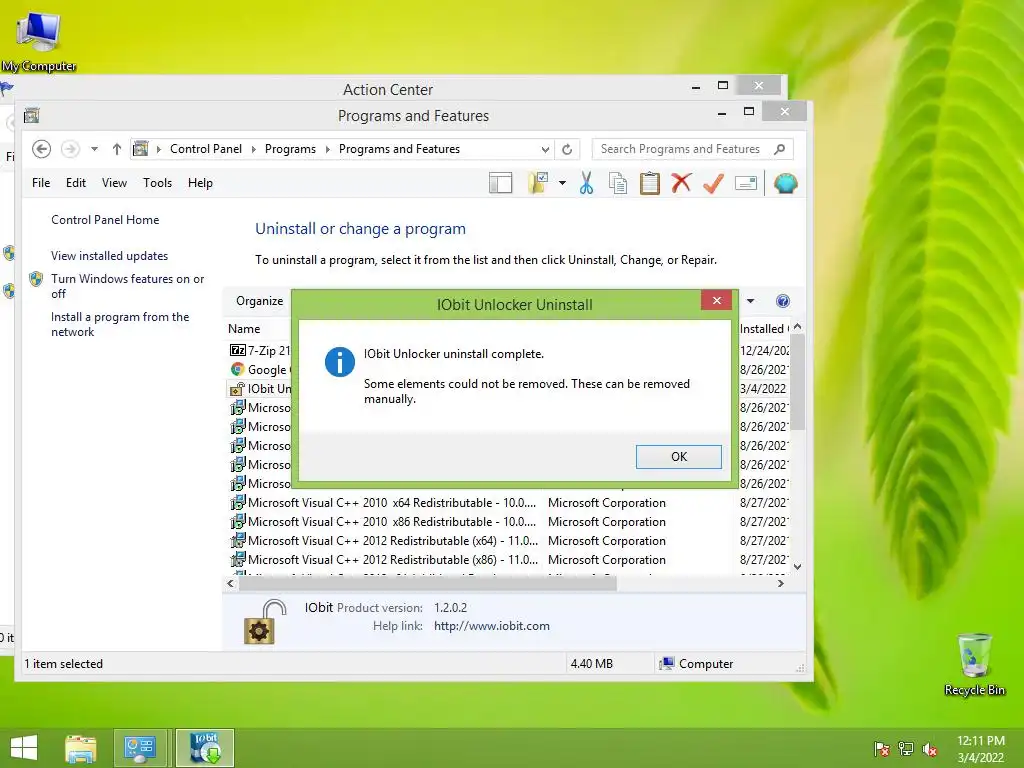Viewport: 1024px width, 768px height.
Task: Click the orange checkmark toolbar icon
Action: [x=713, y=184]
